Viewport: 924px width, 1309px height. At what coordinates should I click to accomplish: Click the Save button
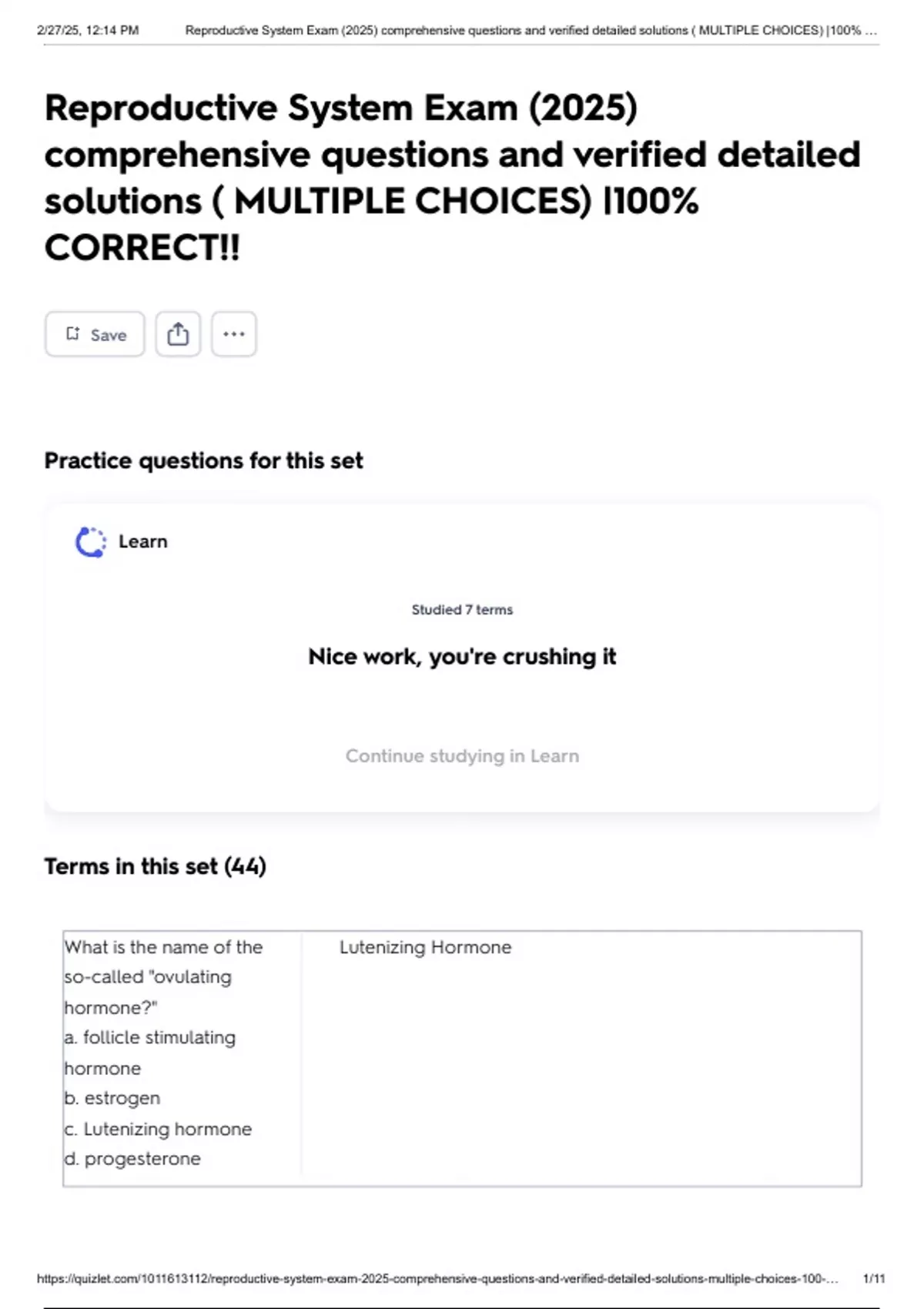95,334
